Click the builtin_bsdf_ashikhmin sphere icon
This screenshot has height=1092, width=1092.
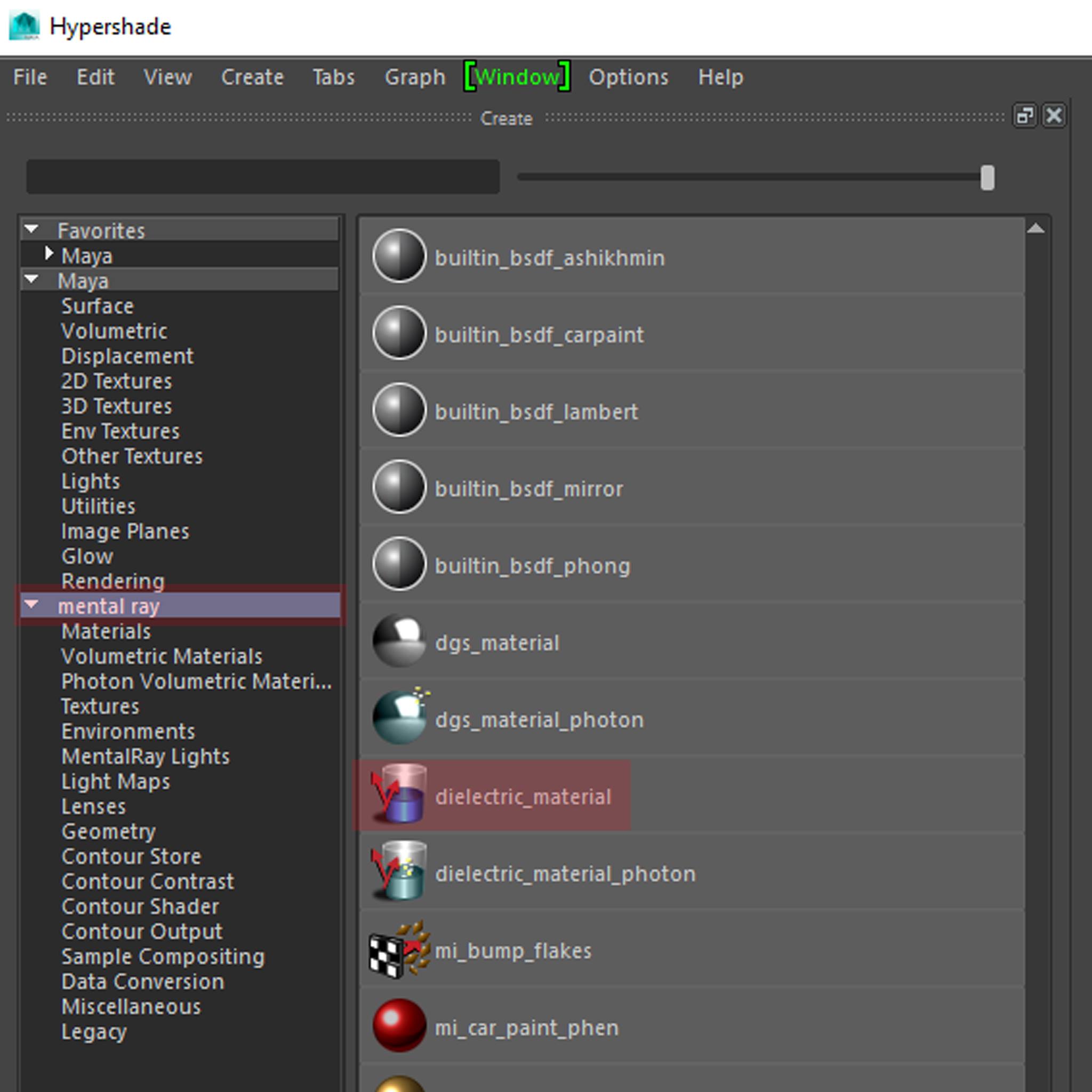pos(399,256)
